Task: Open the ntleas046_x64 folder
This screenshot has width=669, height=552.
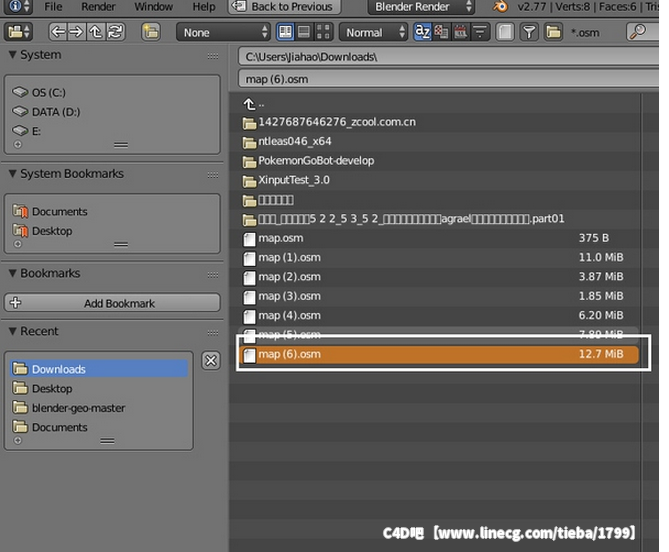Action: (439, 142)
